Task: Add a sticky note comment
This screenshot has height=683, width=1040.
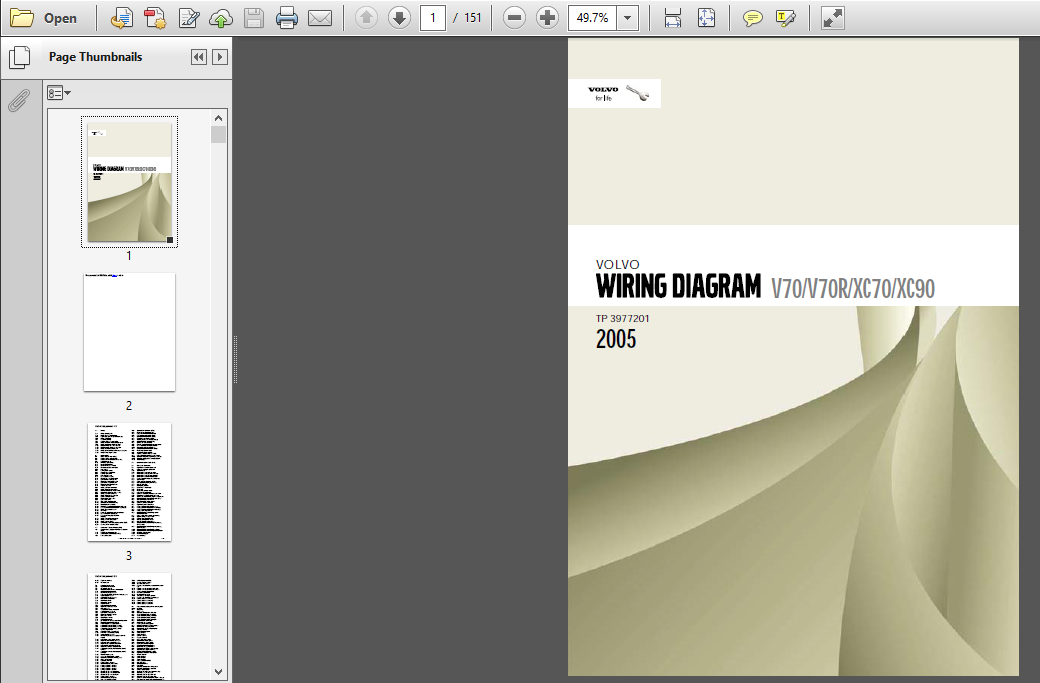Action: click(x=752, y=18)
